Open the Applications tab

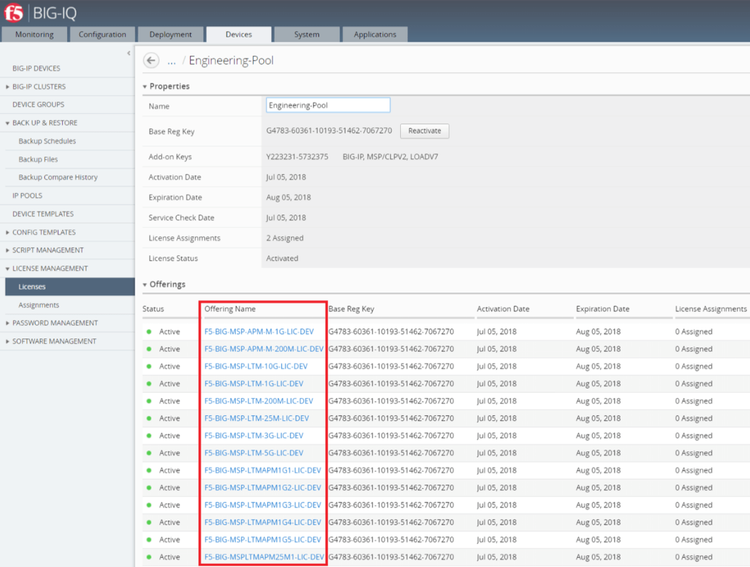click(375, 35)
